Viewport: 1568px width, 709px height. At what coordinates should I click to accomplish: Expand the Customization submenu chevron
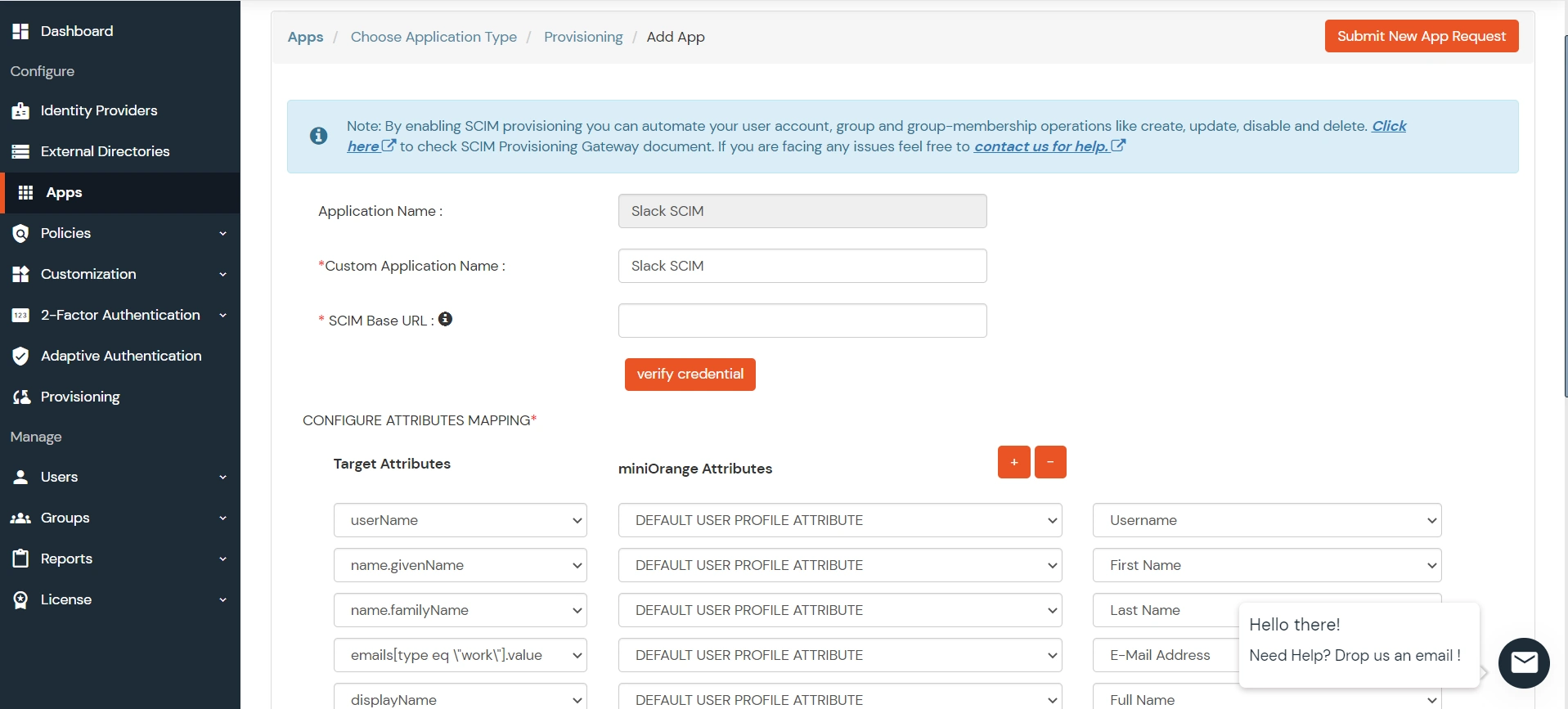222,275
